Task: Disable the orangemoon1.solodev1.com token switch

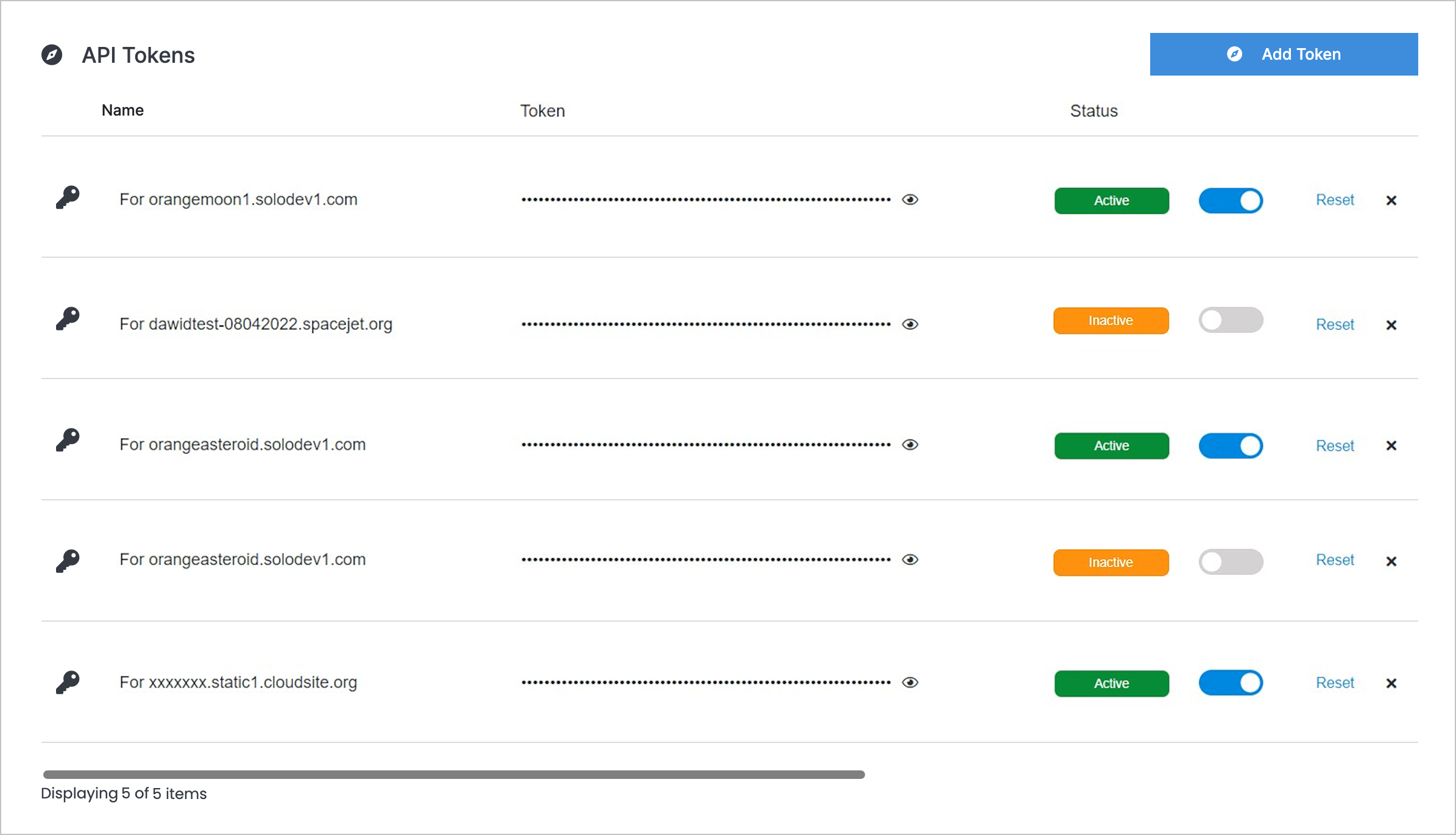Action: click(x=1231, y=201)
